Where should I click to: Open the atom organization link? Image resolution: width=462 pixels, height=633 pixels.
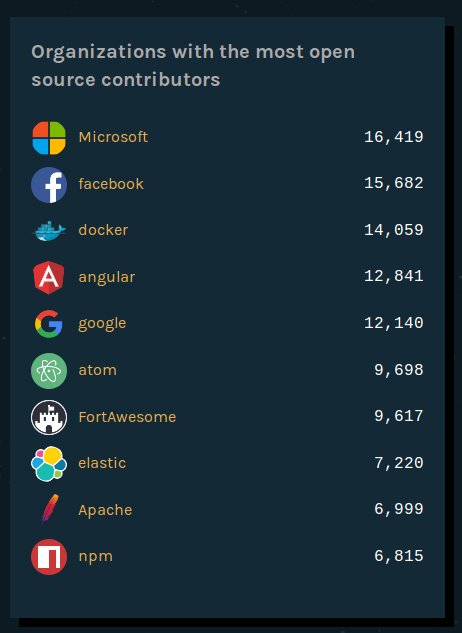tap(98, 370)
